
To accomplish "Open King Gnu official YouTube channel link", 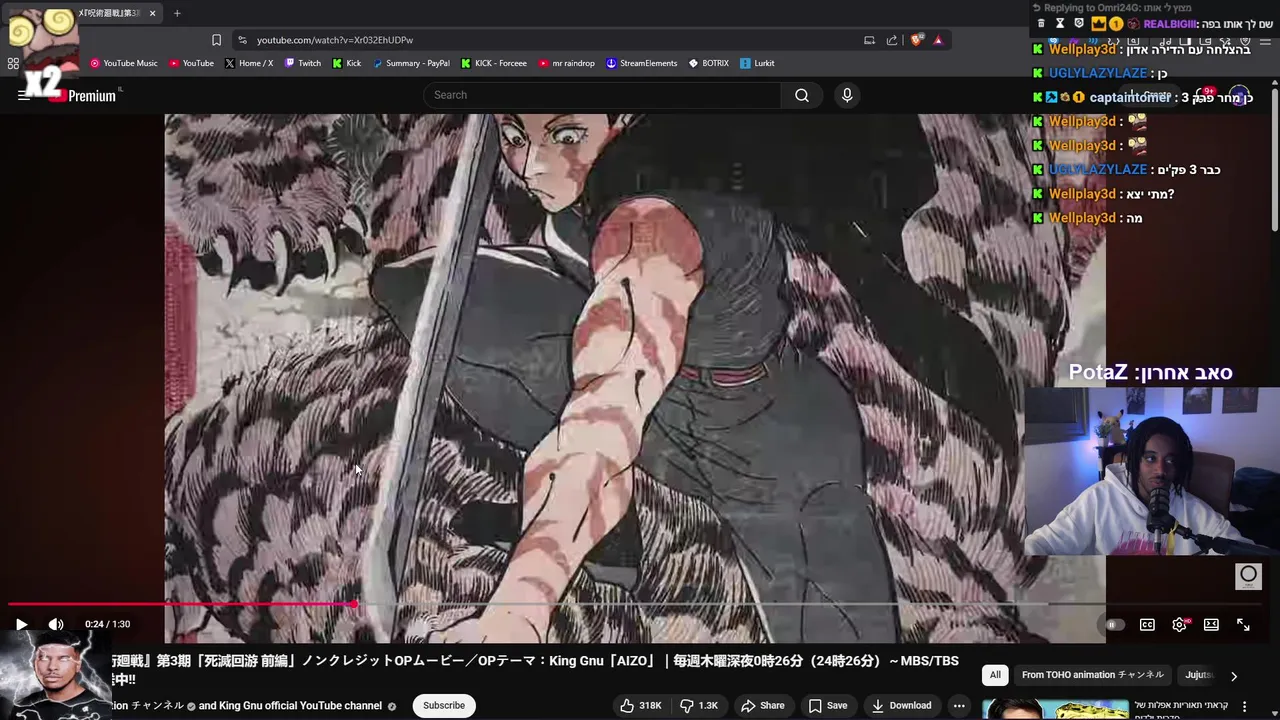I will tap(300, 706).
